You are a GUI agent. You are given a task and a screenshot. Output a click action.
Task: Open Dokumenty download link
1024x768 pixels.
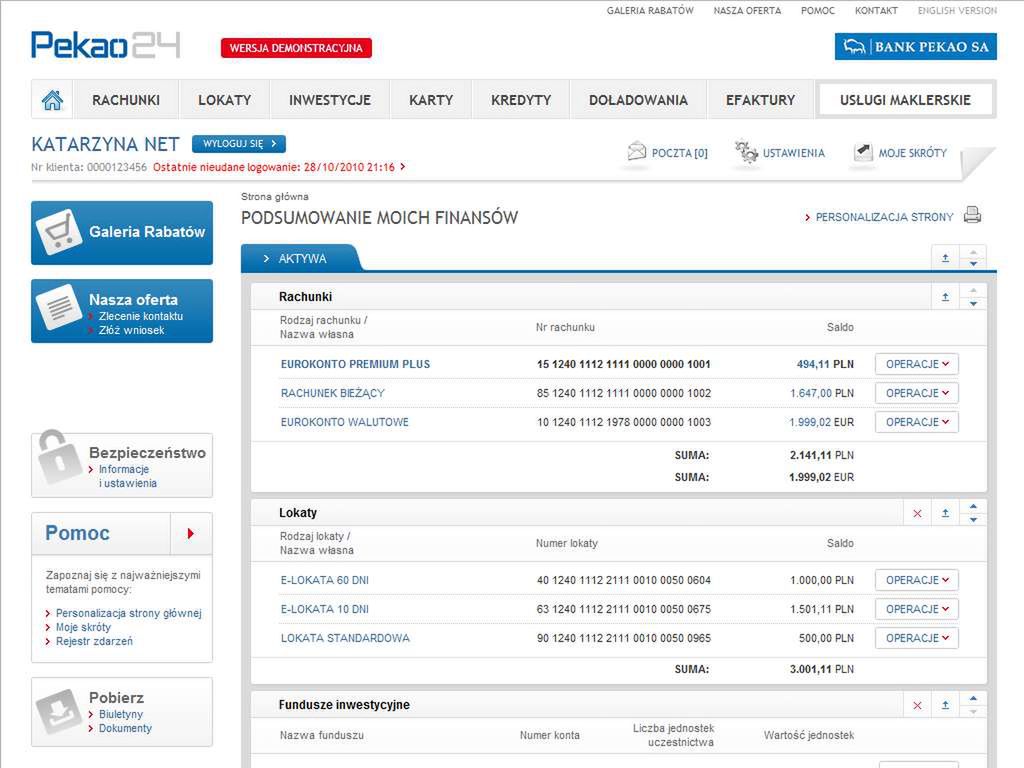(x=125, y=728)
